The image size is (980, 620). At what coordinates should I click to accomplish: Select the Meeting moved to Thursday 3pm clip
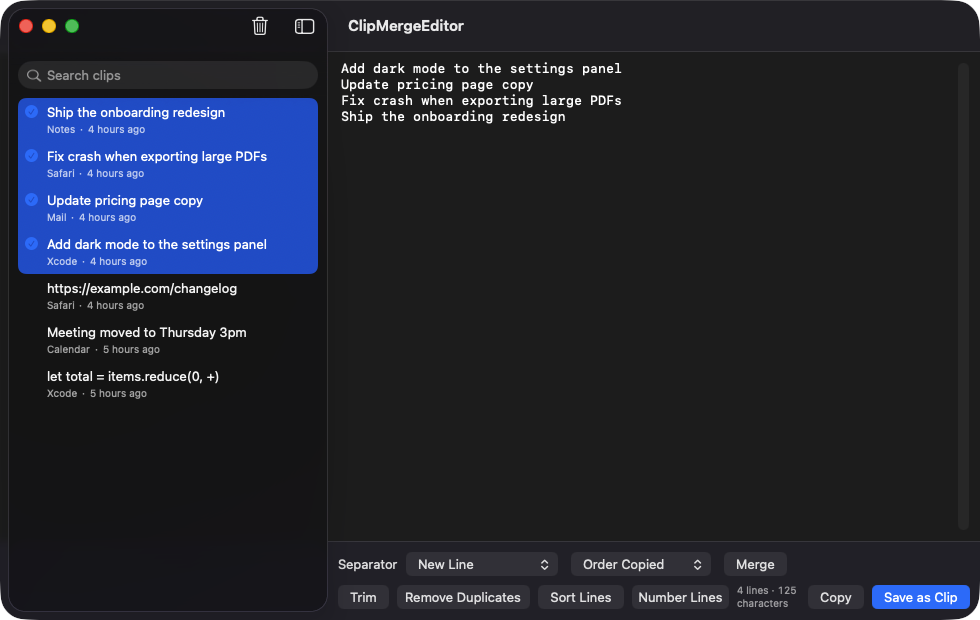(x=168, y=340)
